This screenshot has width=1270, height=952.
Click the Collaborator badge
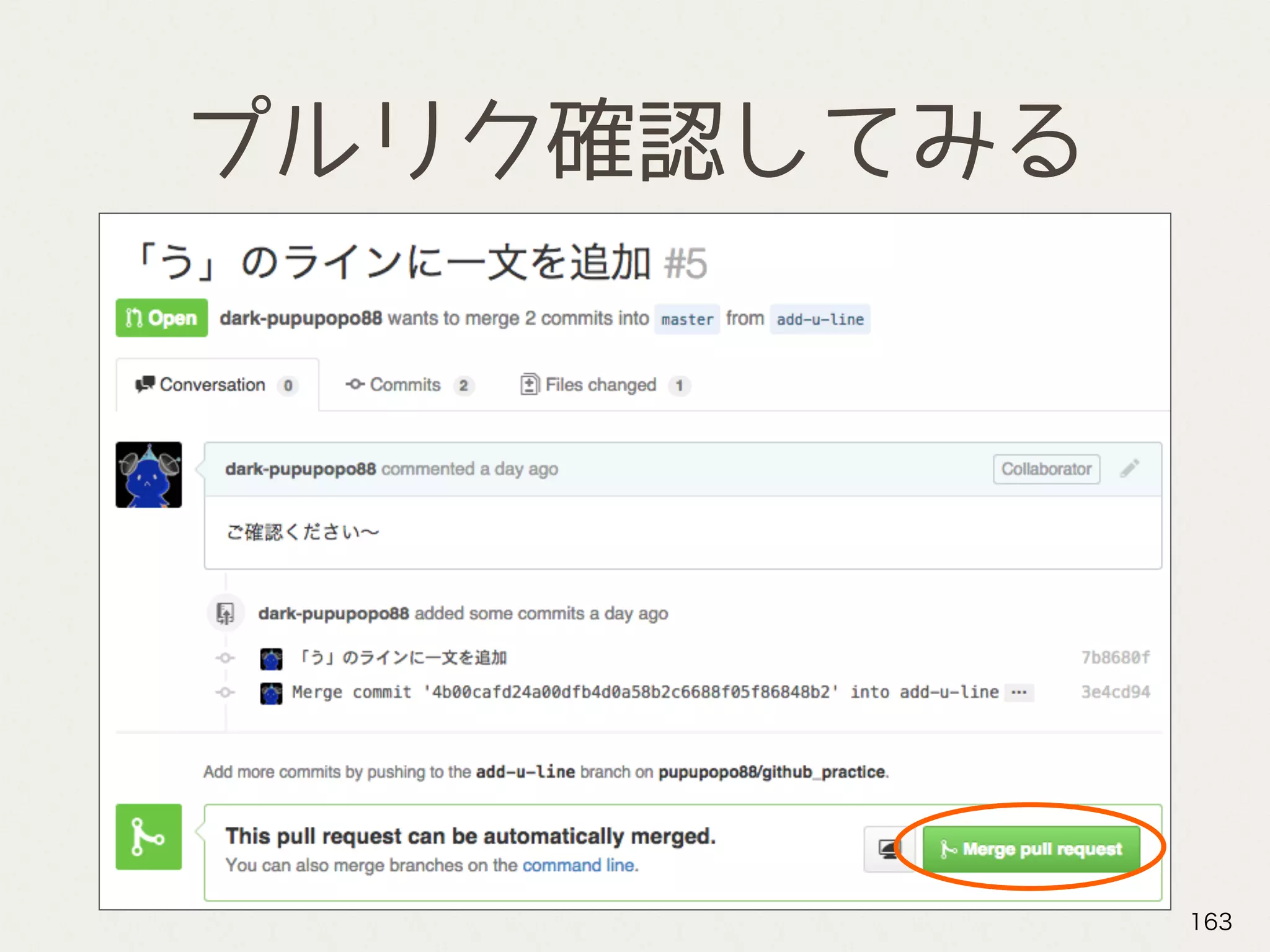pyautogui.click(x=1046, y=469)
